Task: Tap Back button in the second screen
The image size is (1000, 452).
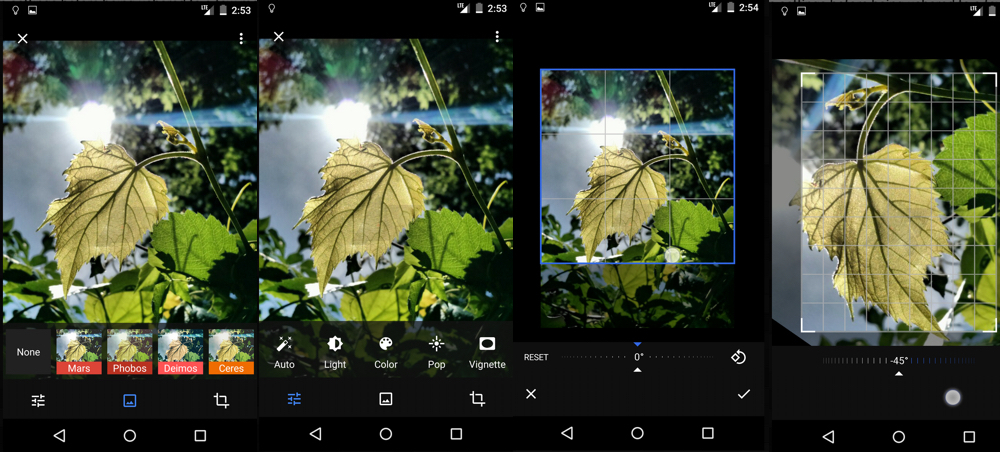Action: [x=315, y=434]
